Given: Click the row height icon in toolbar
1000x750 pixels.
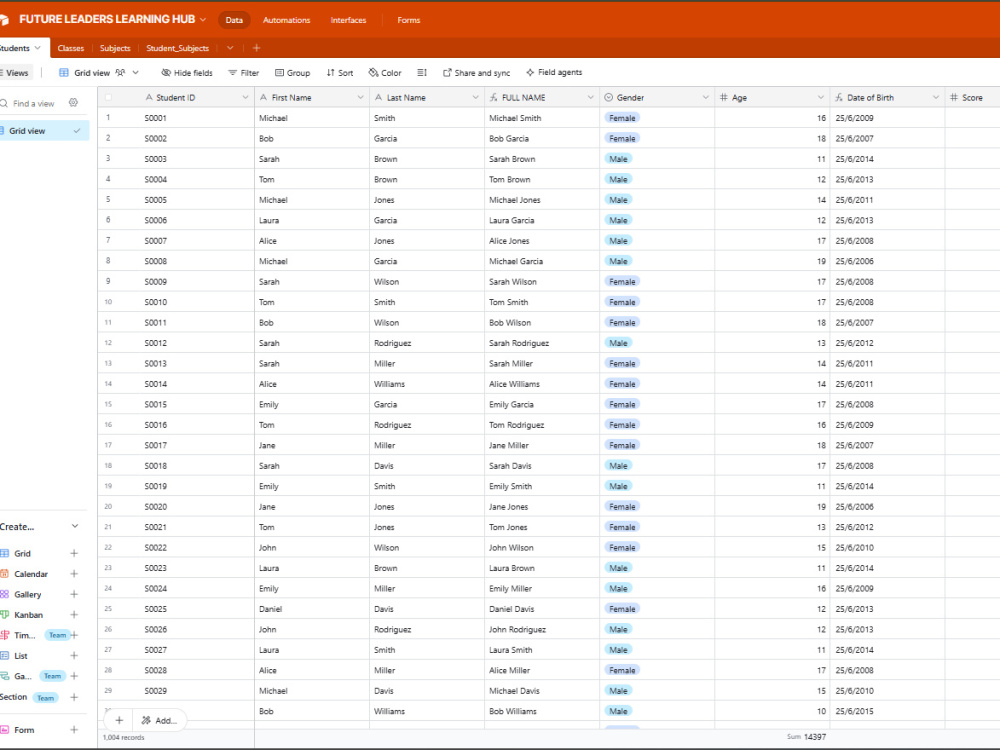Looking at the screenshot, I should [422, 73].
